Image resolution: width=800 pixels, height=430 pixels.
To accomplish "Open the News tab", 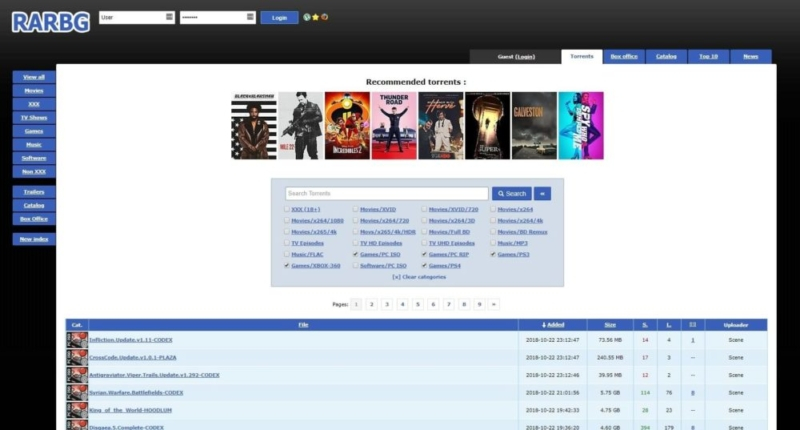I will 751,57.
